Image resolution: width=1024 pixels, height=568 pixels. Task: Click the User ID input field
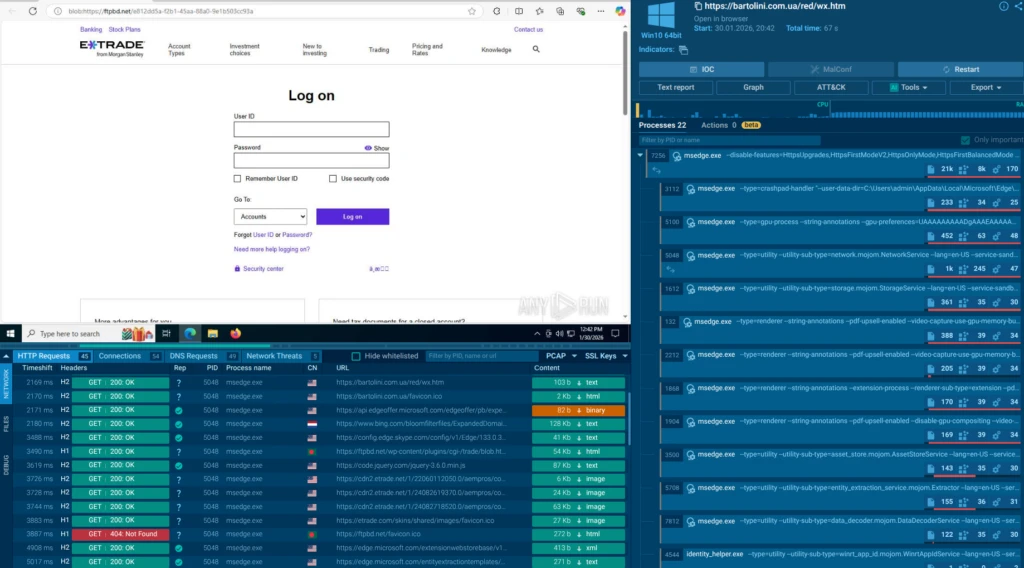pos(311,129)
